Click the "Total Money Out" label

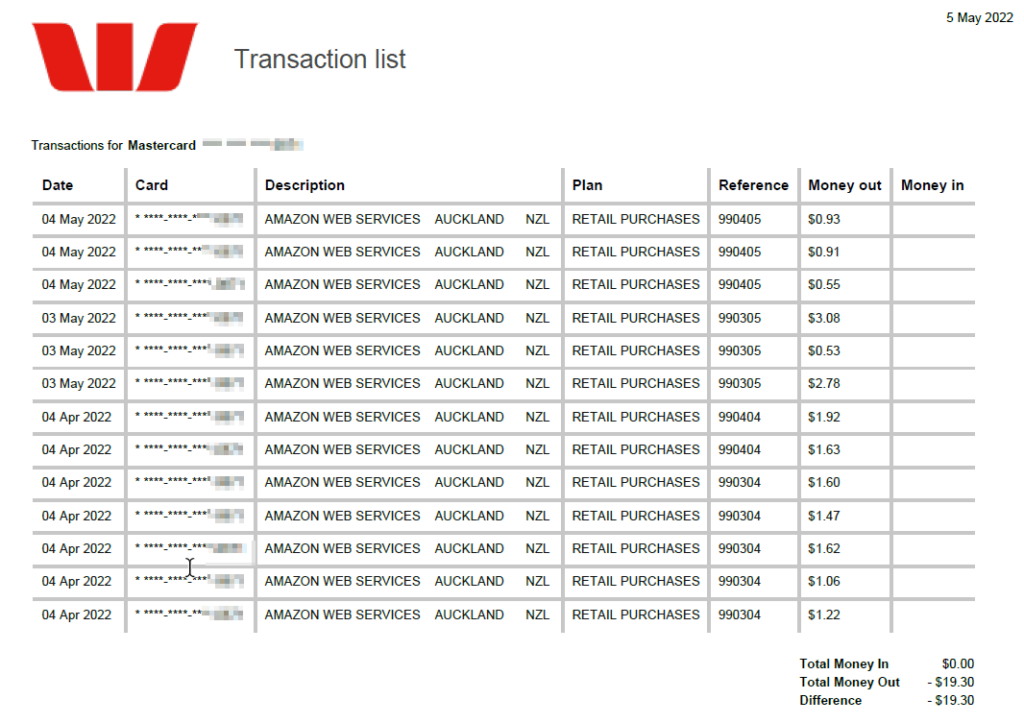pos(849,682)
